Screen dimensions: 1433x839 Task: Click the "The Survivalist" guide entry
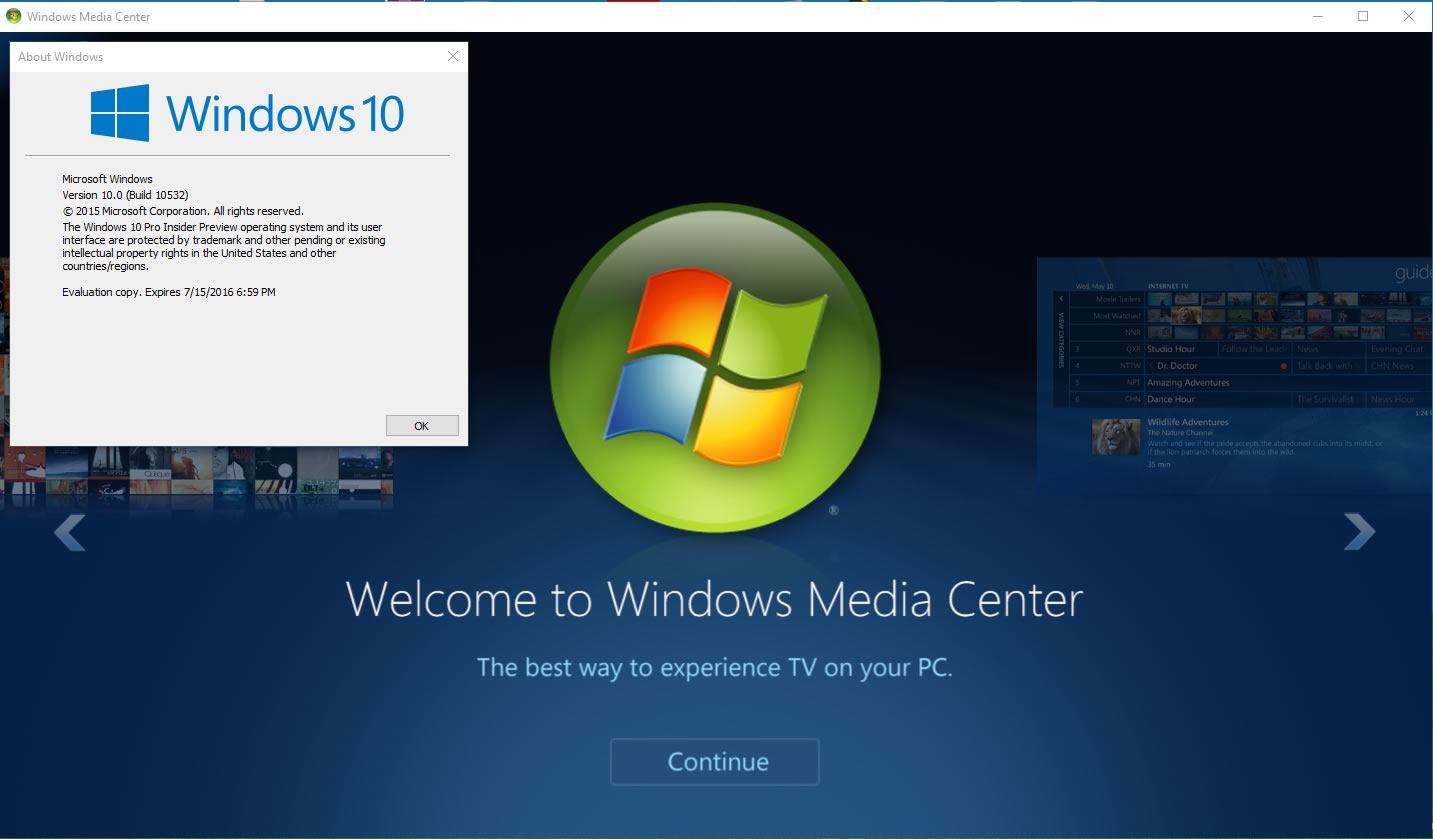pyautogui.click(x=1325, y=399)
